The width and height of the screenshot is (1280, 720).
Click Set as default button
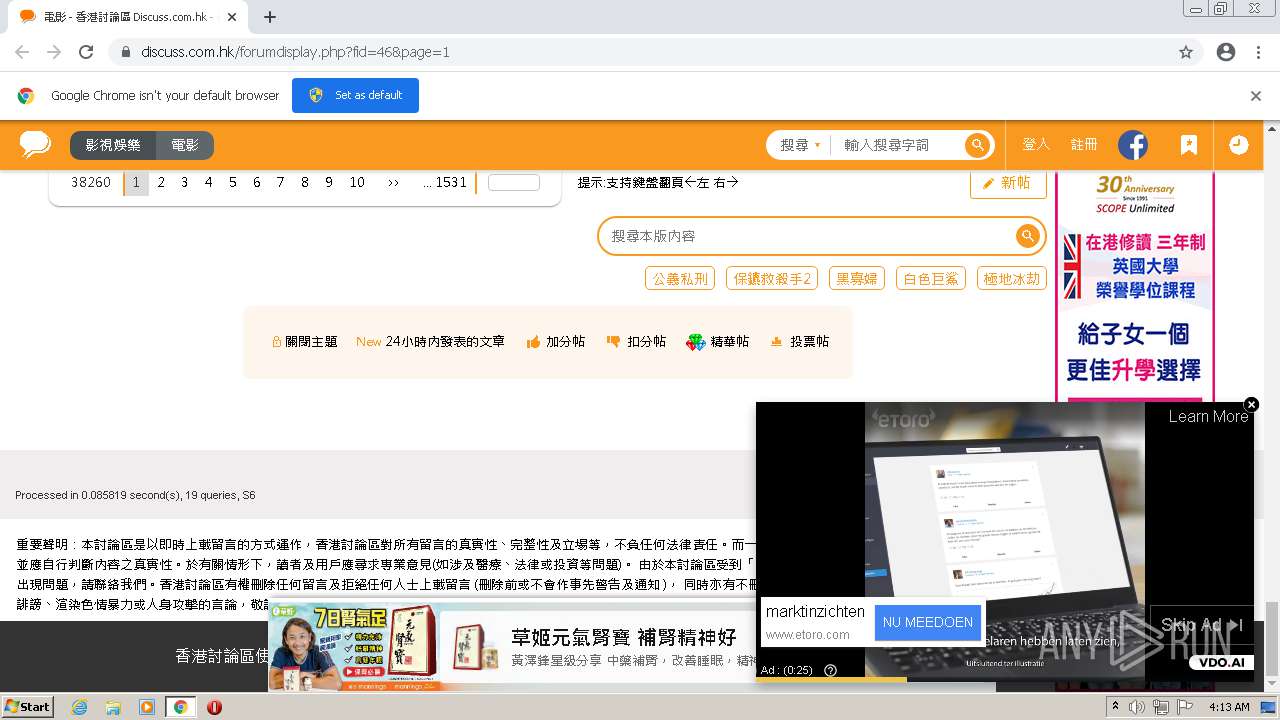pyautogui.click(x=355, y=96)
